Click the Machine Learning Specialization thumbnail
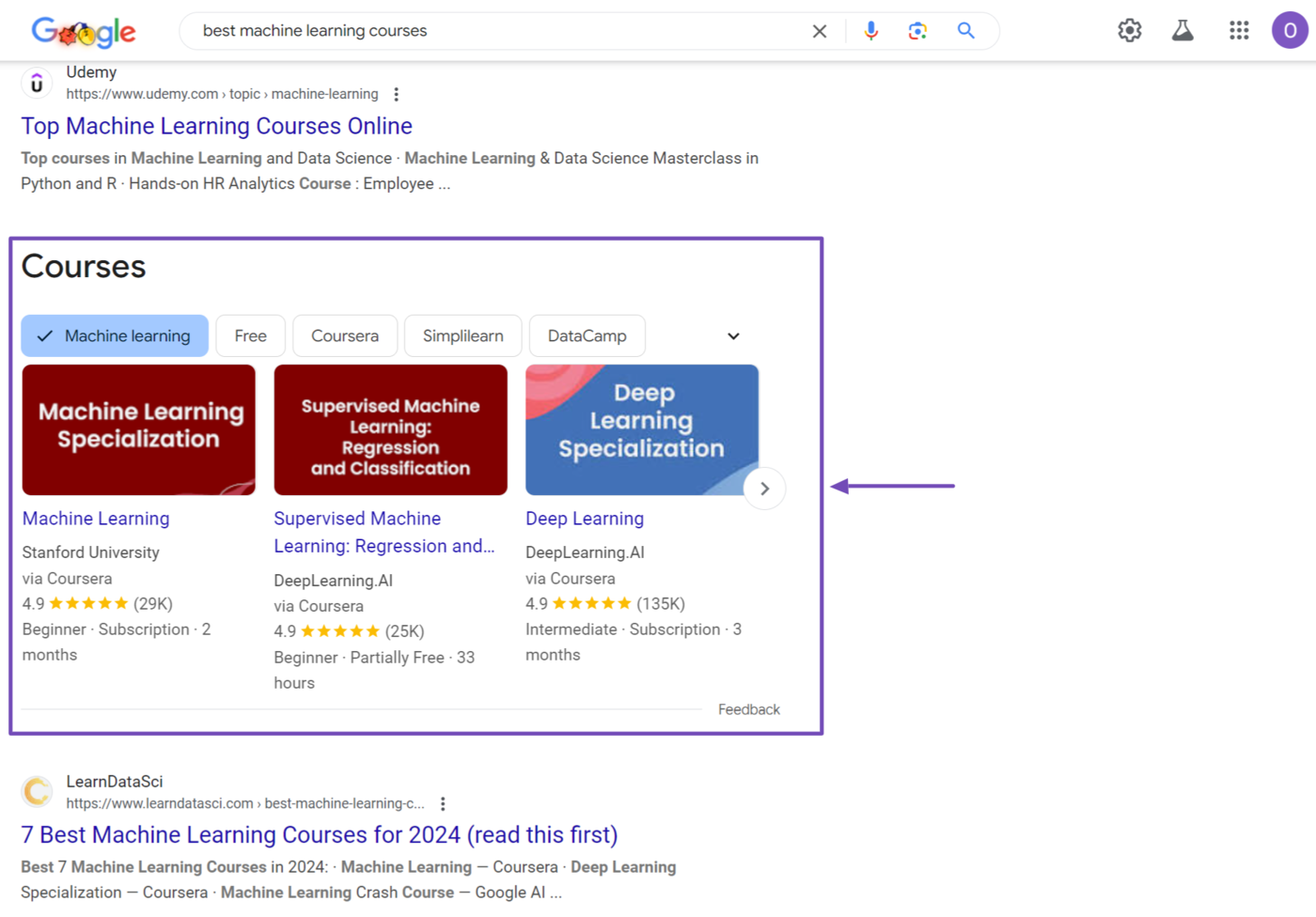 click(x=139, y=429)
